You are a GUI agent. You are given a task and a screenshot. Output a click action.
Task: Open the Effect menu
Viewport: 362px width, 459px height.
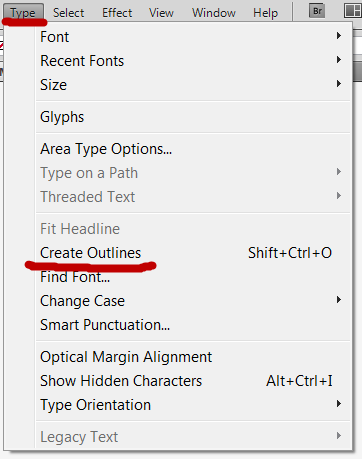click(117, 13)
